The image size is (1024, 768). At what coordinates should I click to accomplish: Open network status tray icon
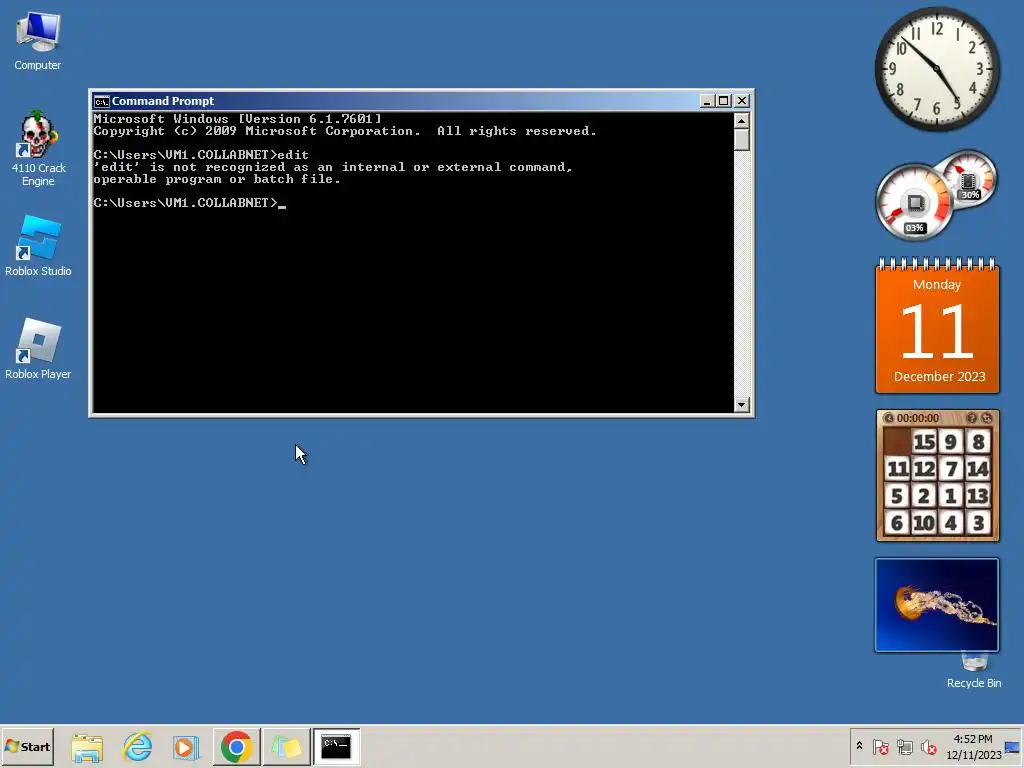(904, 747)
